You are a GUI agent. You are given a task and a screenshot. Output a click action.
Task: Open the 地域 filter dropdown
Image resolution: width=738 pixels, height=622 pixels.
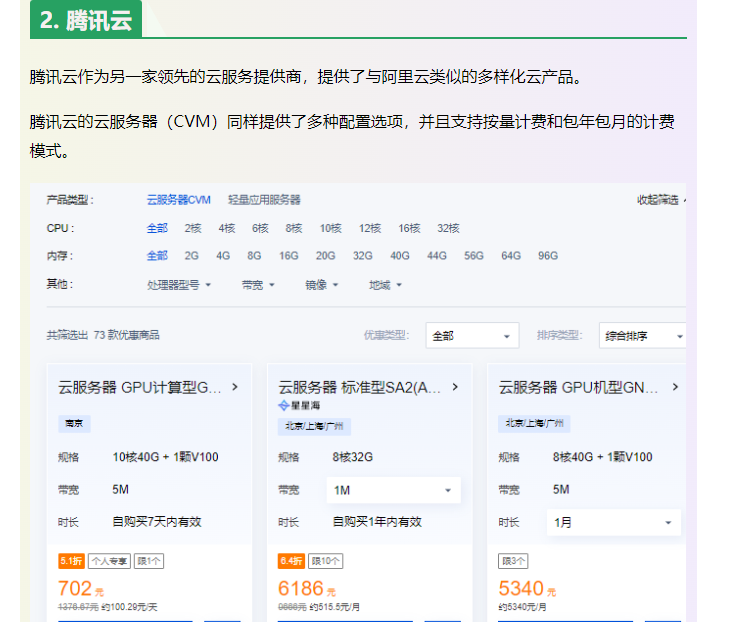[385, 285]
